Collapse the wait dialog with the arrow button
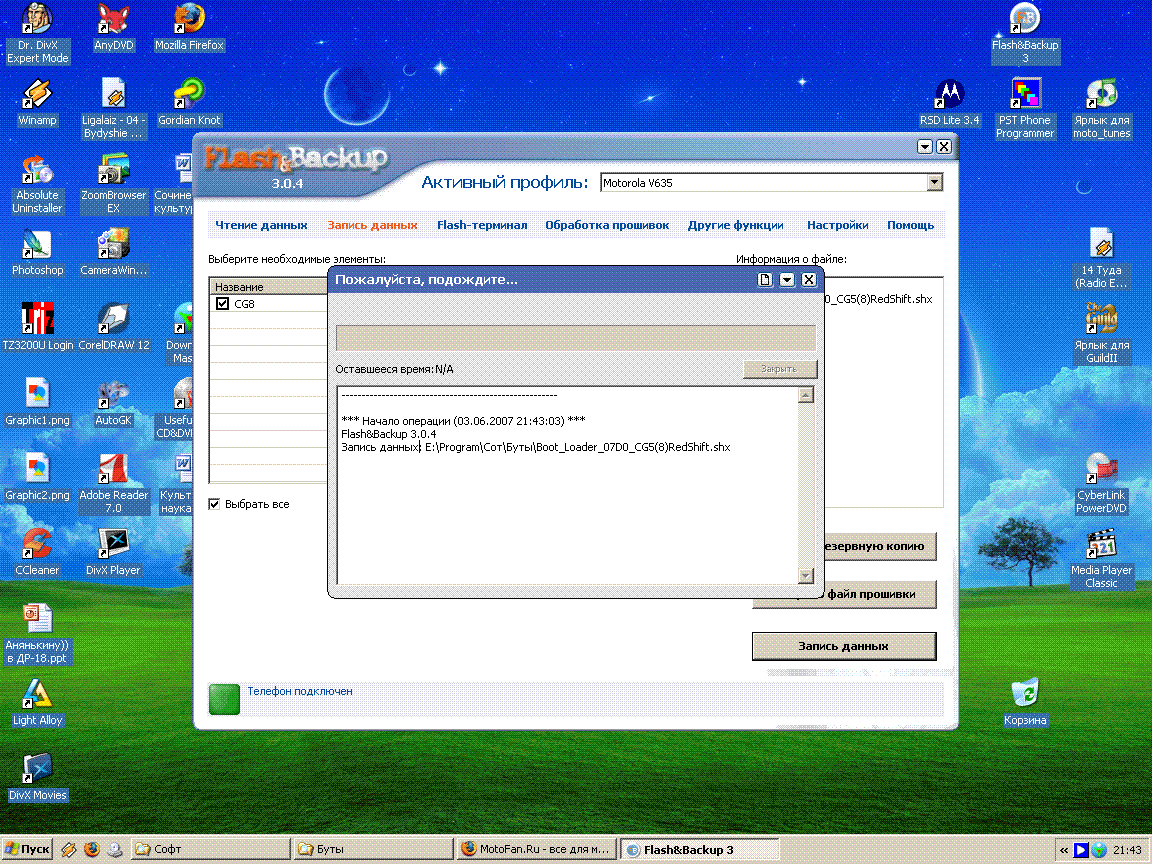Viewport: 1152px width, 864px height. tap(787, 279)
